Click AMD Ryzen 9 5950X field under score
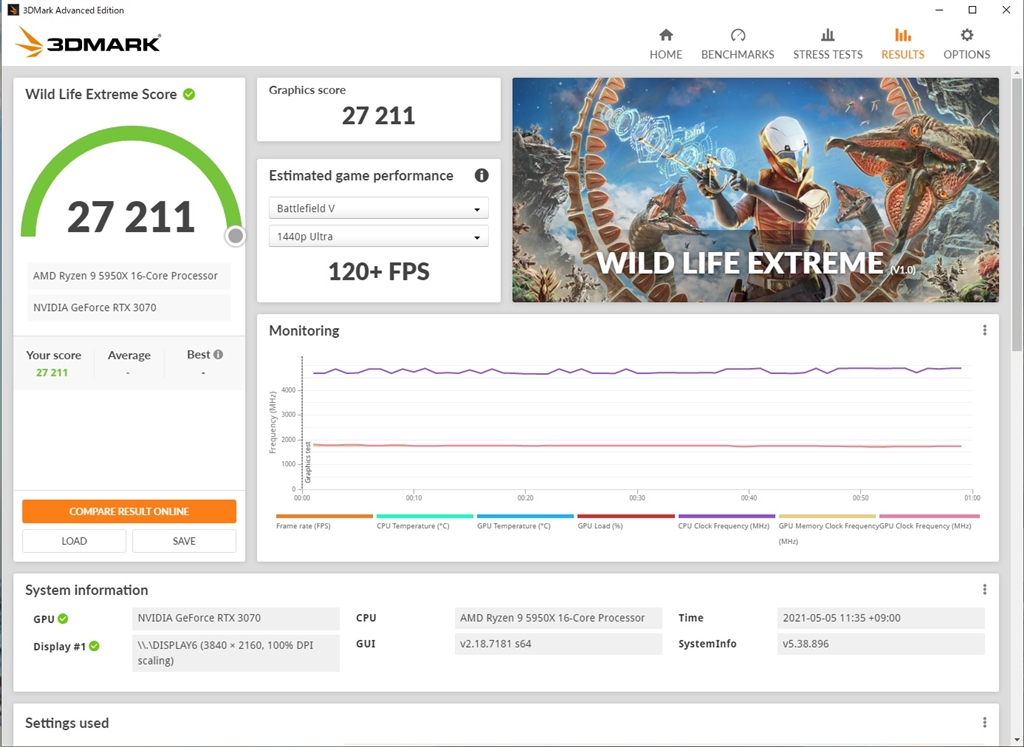This screenshot has width=1024, height=747. [129, 276]
